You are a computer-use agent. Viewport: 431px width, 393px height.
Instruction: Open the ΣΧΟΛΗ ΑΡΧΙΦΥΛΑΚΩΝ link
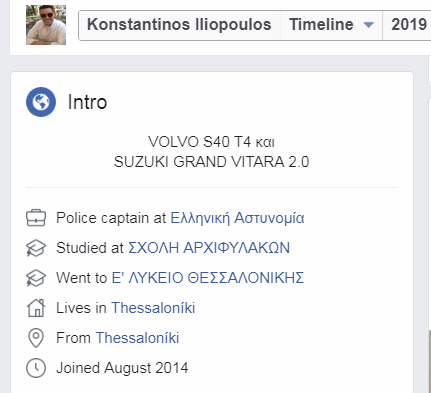209,248
